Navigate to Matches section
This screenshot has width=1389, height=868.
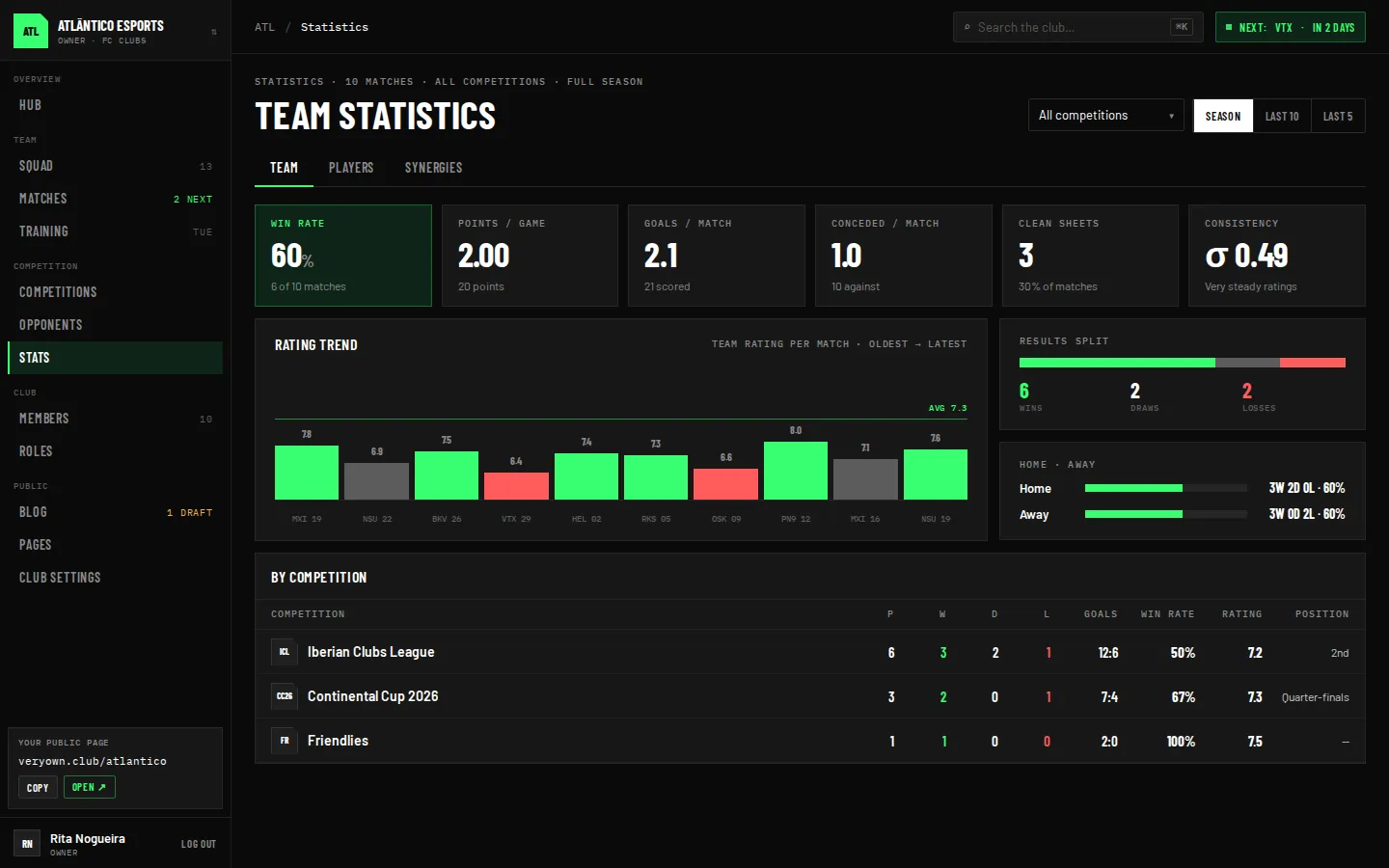click(x=115, y=199)
